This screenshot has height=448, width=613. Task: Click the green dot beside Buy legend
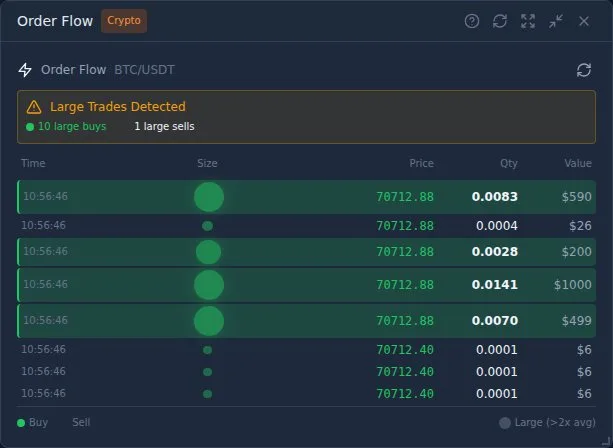(x=21, y=423)
